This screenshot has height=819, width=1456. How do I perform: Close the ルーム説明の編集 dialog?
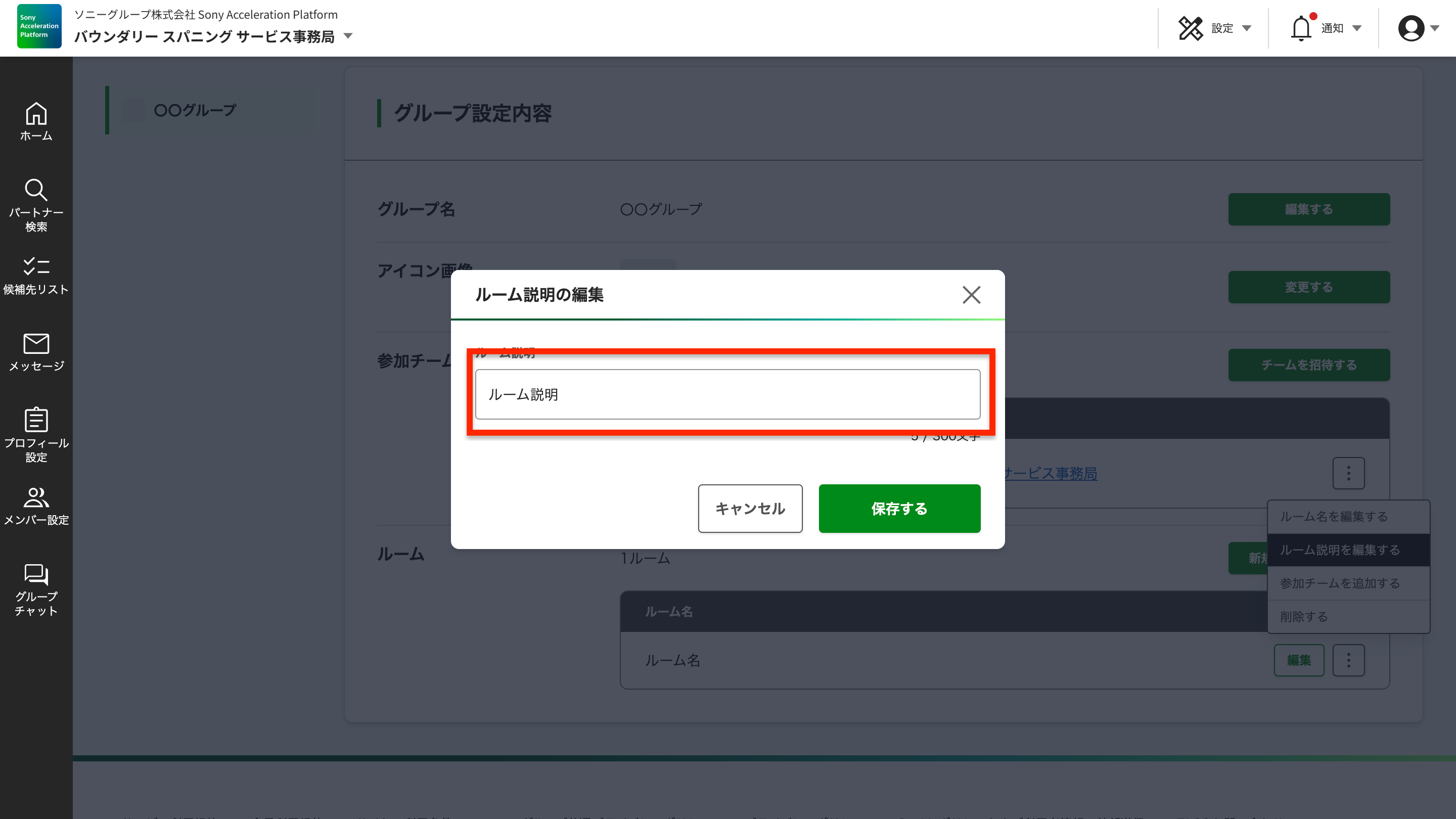[x=971, y=294]
